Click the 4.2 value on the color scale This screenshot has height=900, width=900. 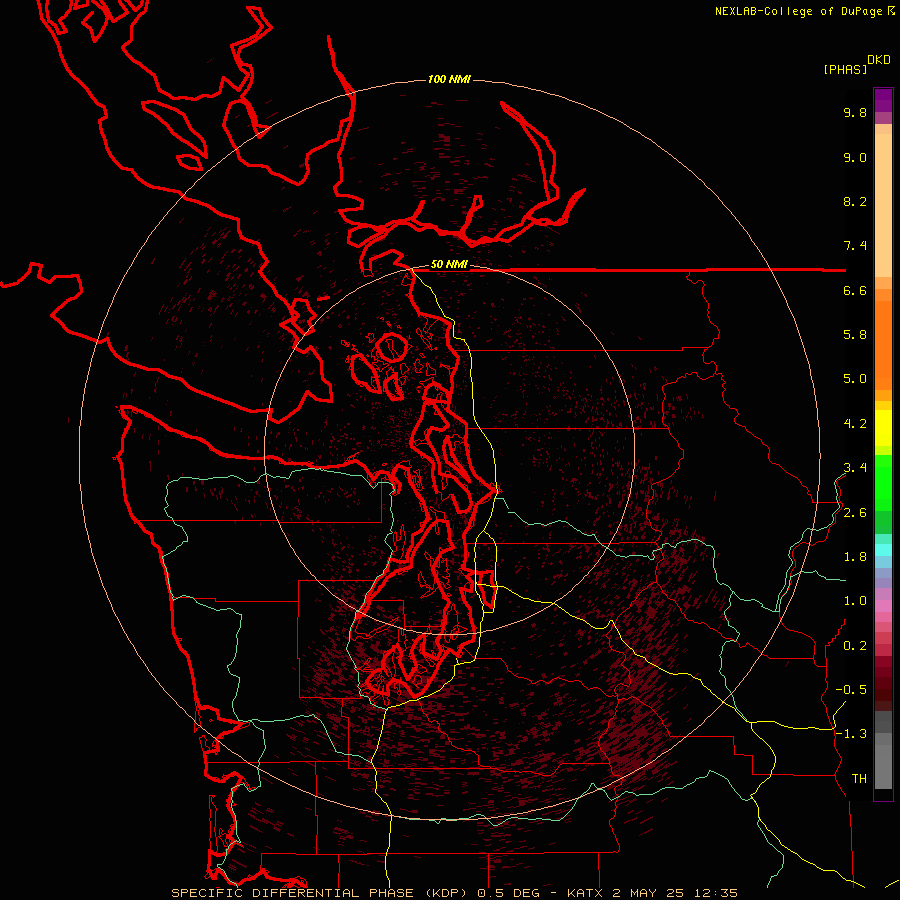click(855, 424)
